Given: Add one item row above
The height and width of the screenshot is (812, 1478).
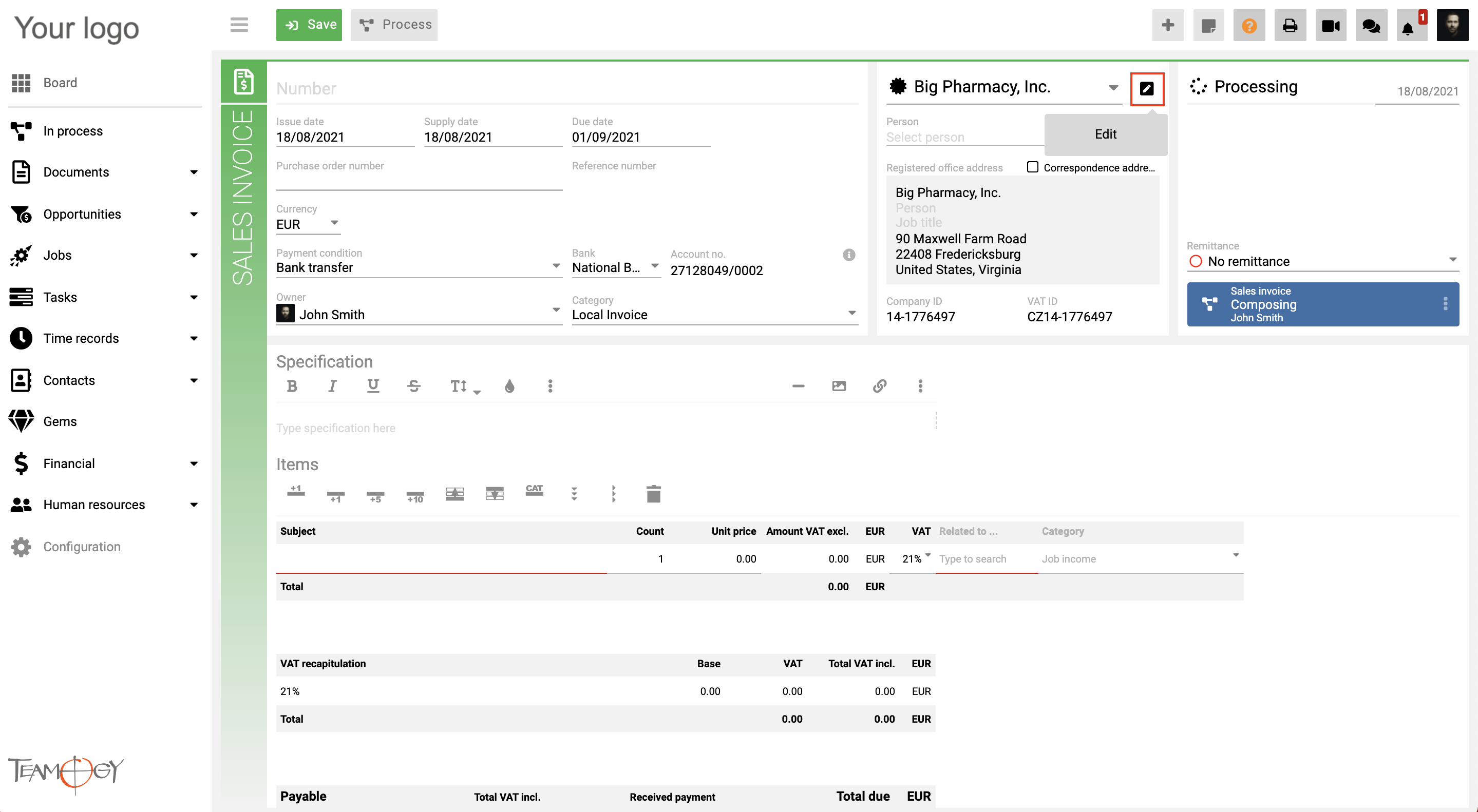Looking at the screenshot, I should [x=295, y=491].
